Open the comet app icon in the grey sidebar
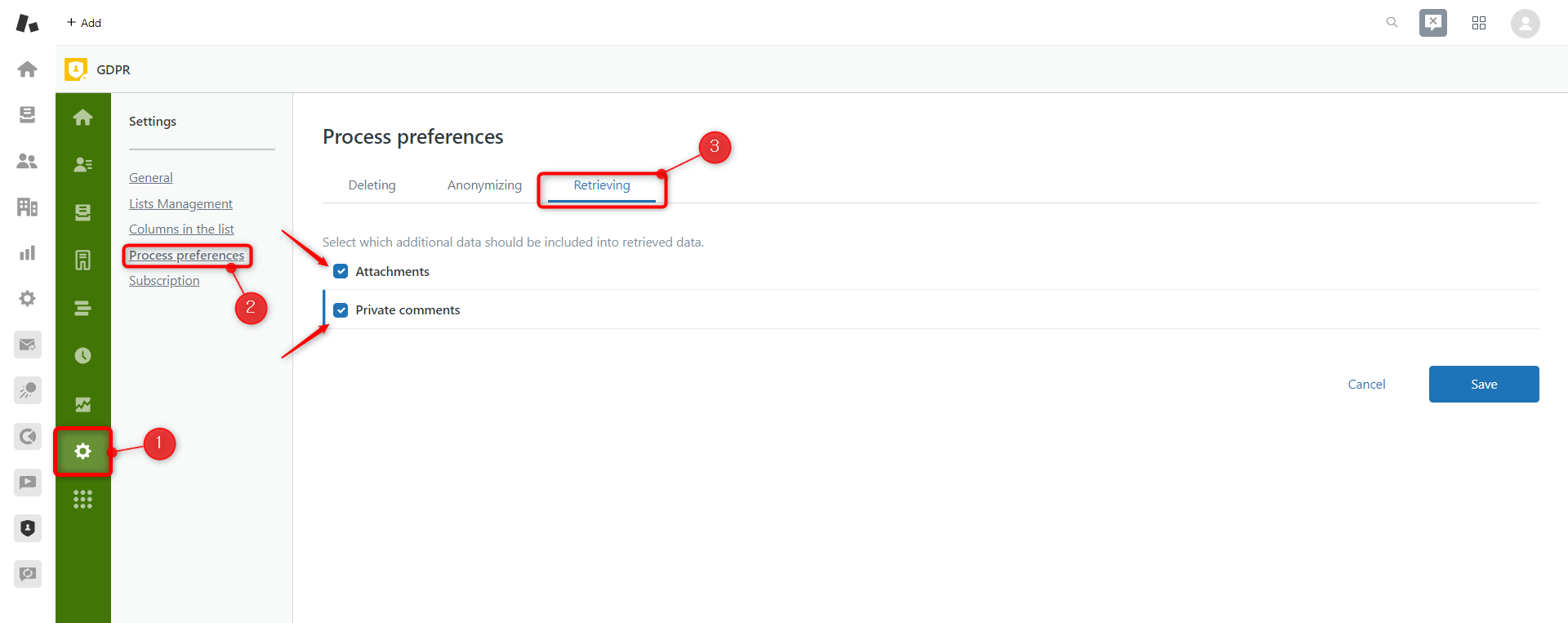1568x623 pixels. (28, 390)
